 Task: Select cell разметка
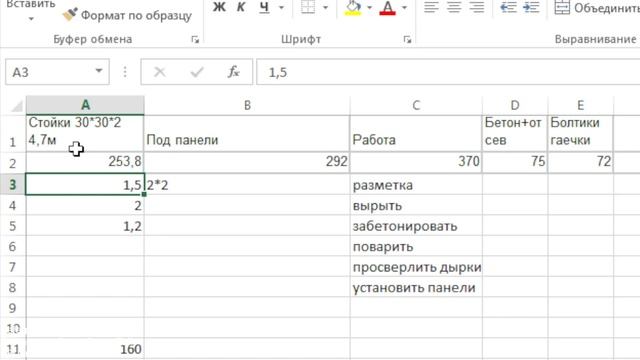click(x=416, y=184)
